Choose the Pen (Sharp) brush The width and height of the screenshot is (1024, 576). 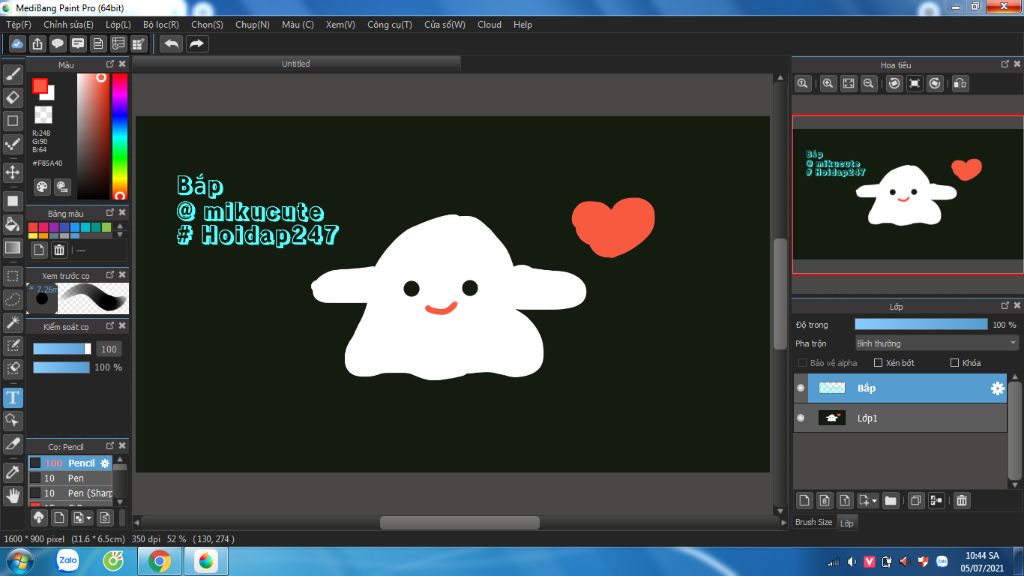71,493
